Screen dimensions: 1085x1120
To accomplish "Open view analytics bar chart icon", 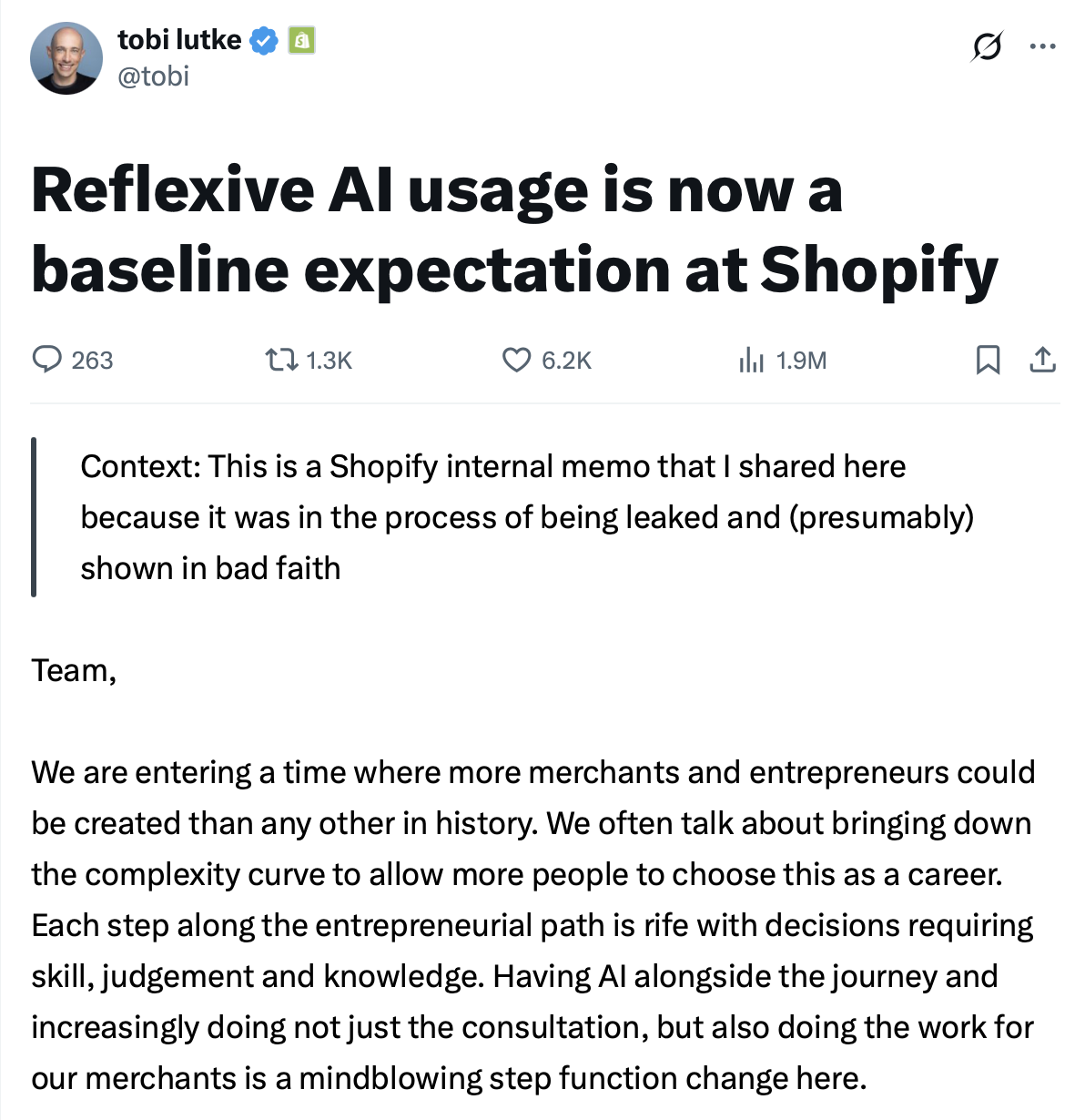I will click(751, 361).
